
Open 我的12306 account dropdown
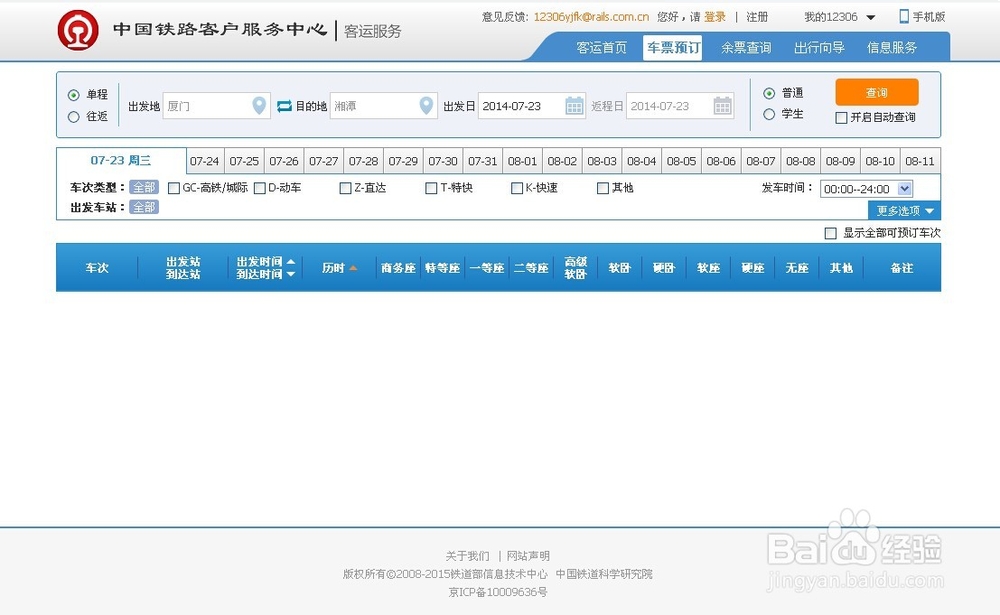pos(839,17)
